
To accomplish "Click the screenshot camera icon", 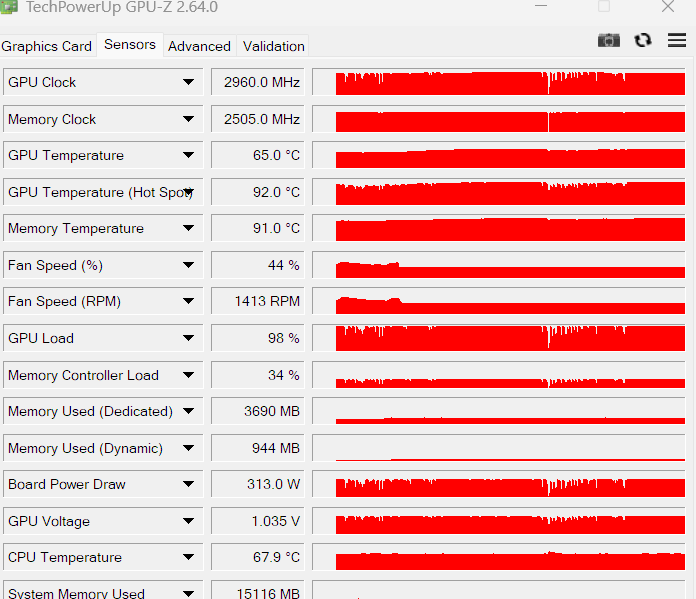I will 609,40.
